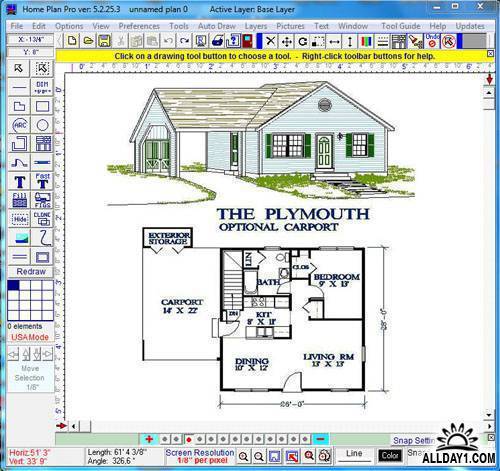Pick the Fast Text tool
The image size is (500, 471).
[43, 182]
